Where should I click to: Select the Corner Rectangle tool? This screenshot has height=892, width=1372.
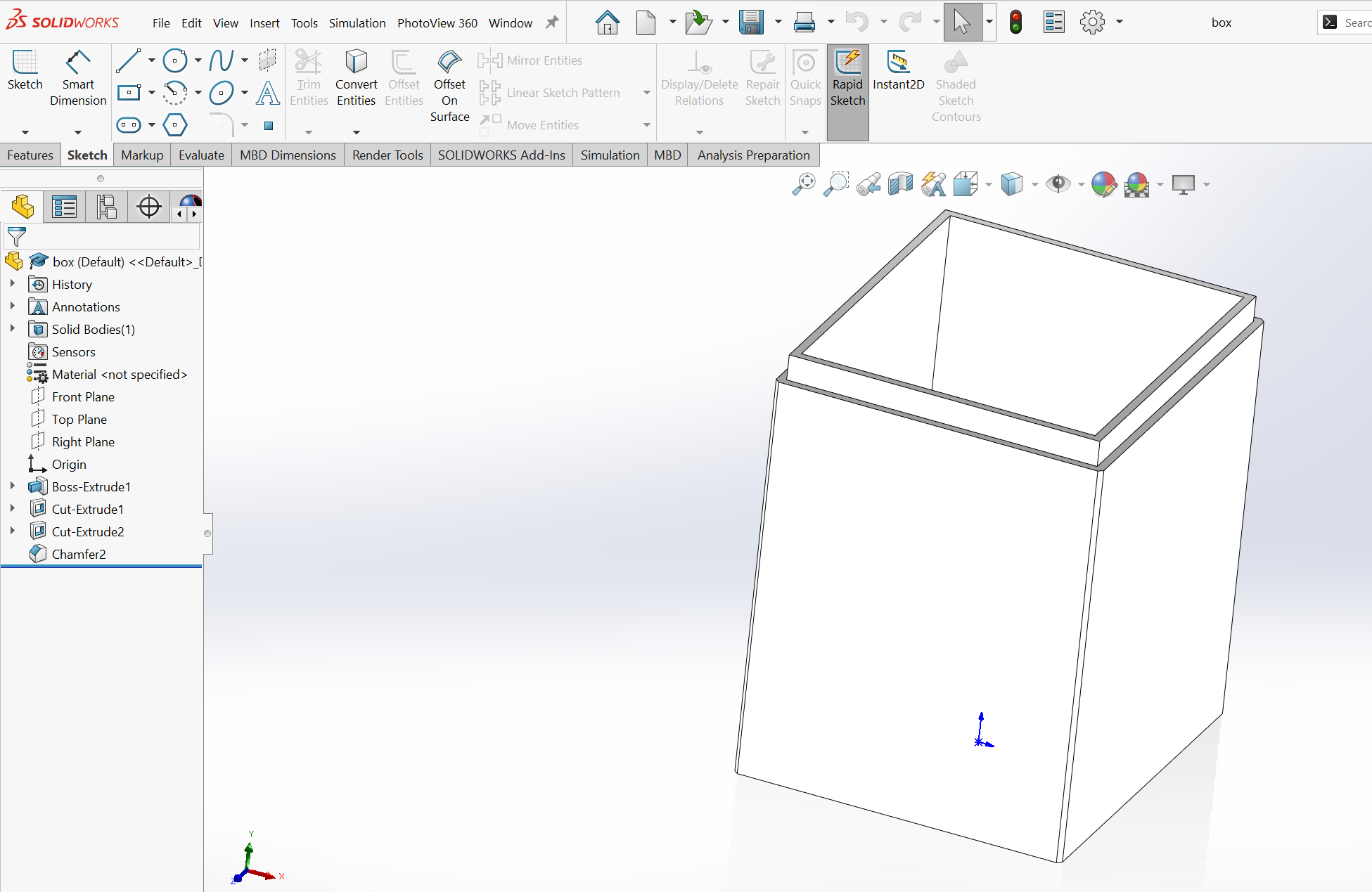tap(129, 93)
